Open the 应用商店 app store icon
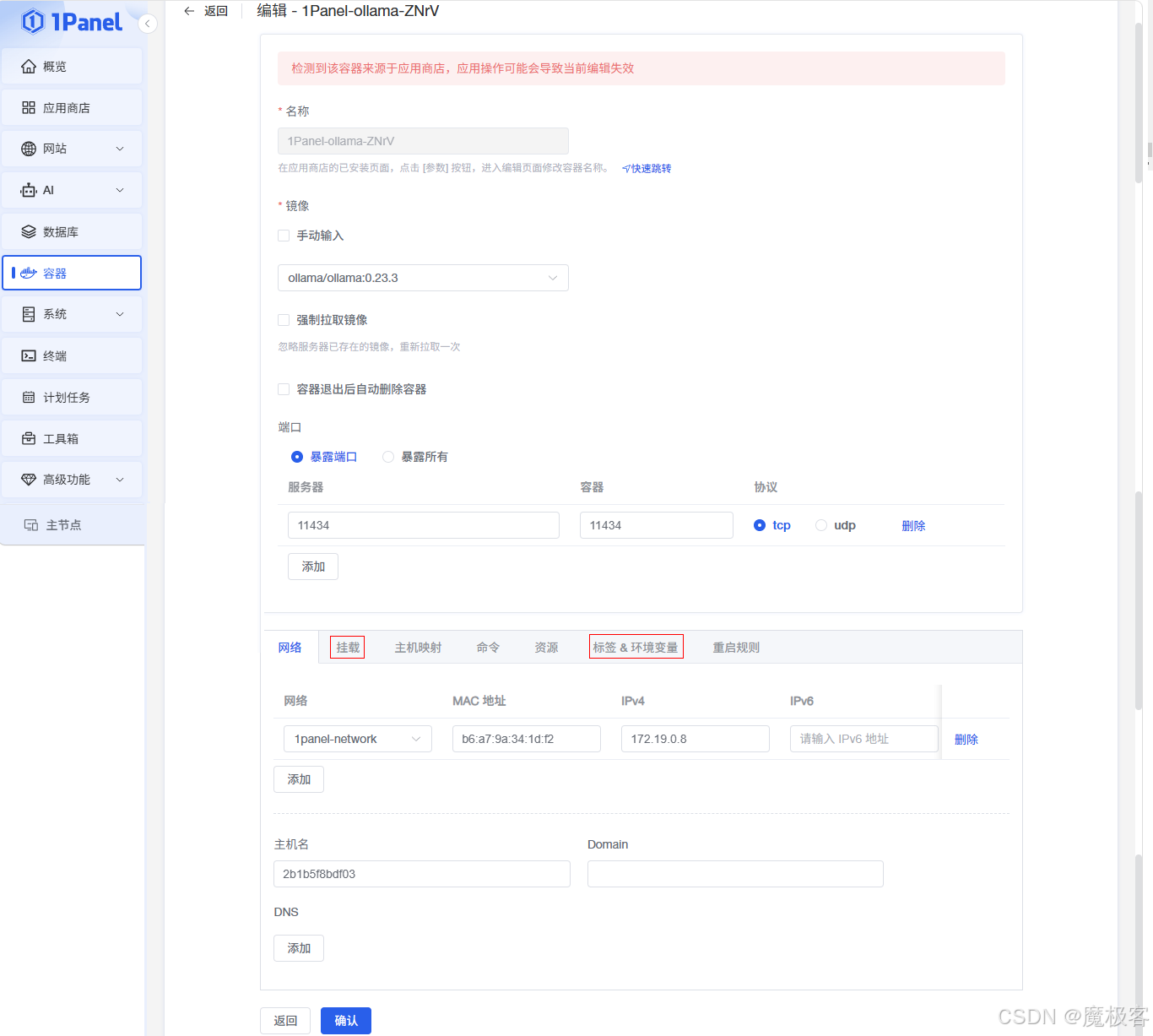The image size is (1153, 1036). point(29,108)
